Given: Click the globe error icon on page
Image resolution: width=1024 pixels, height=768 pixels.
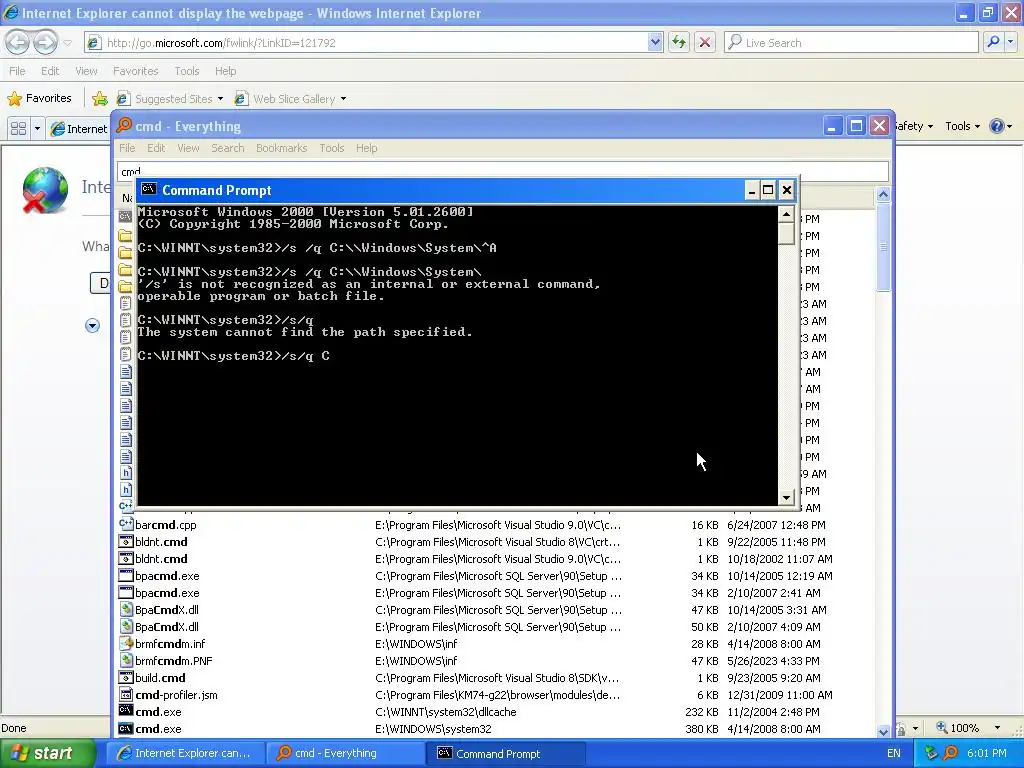Looking at the screenshot, I should click(x=45, y=190).
